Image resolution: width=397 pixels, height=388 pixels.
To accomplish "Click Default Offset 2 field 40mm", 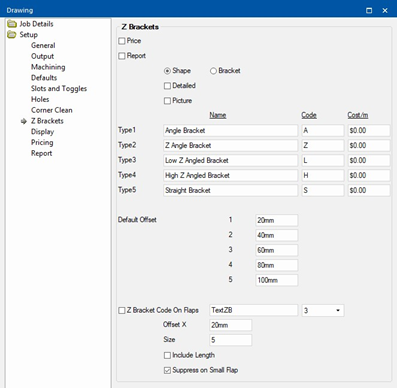I will 277,235.
